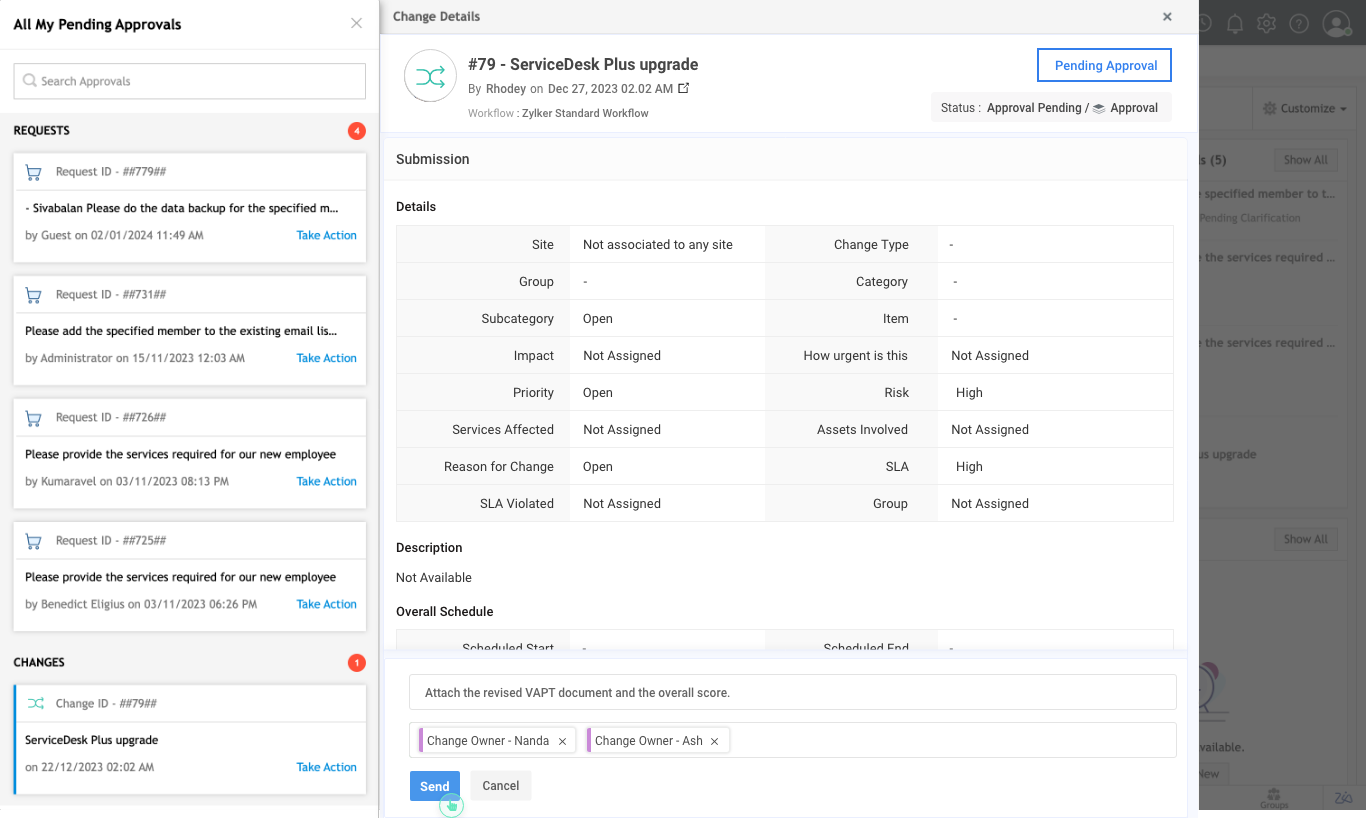Open the settings gear icon in header
Viewport: 1366px width, 818px height.
coord(1267,23)
